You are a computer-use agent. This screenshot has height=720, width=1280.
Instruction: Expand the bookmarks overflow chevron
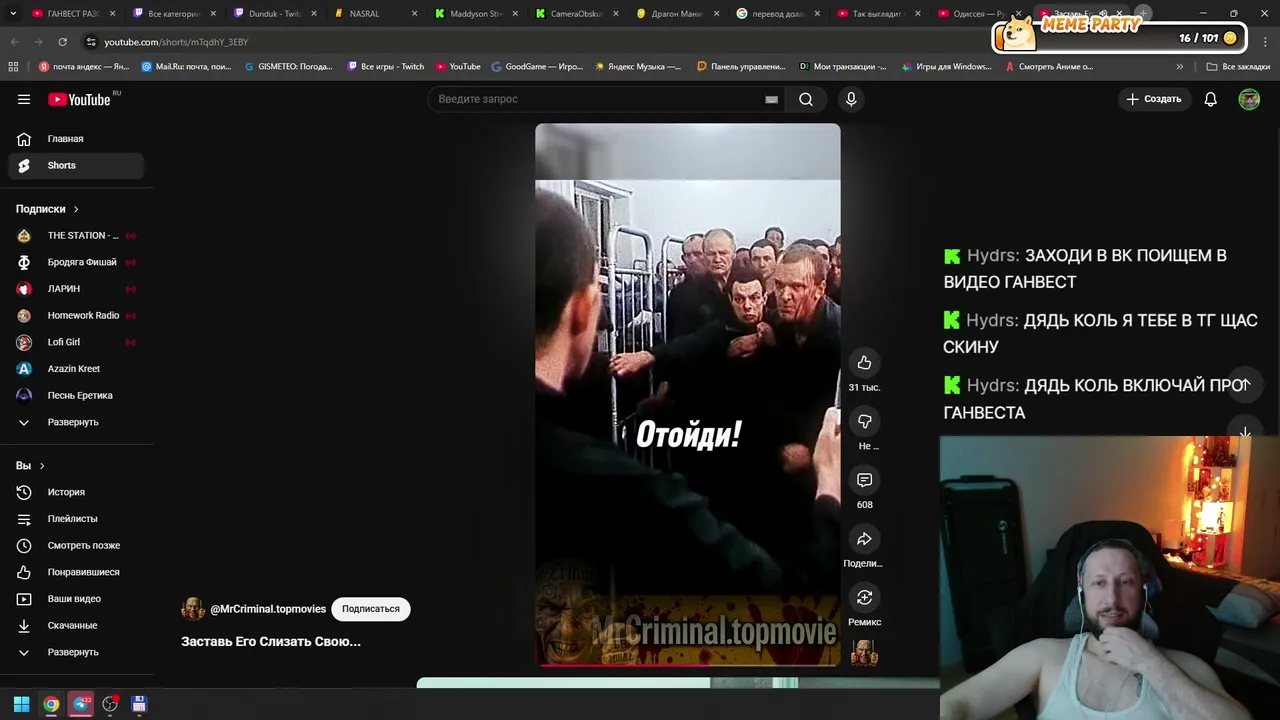1180,67
